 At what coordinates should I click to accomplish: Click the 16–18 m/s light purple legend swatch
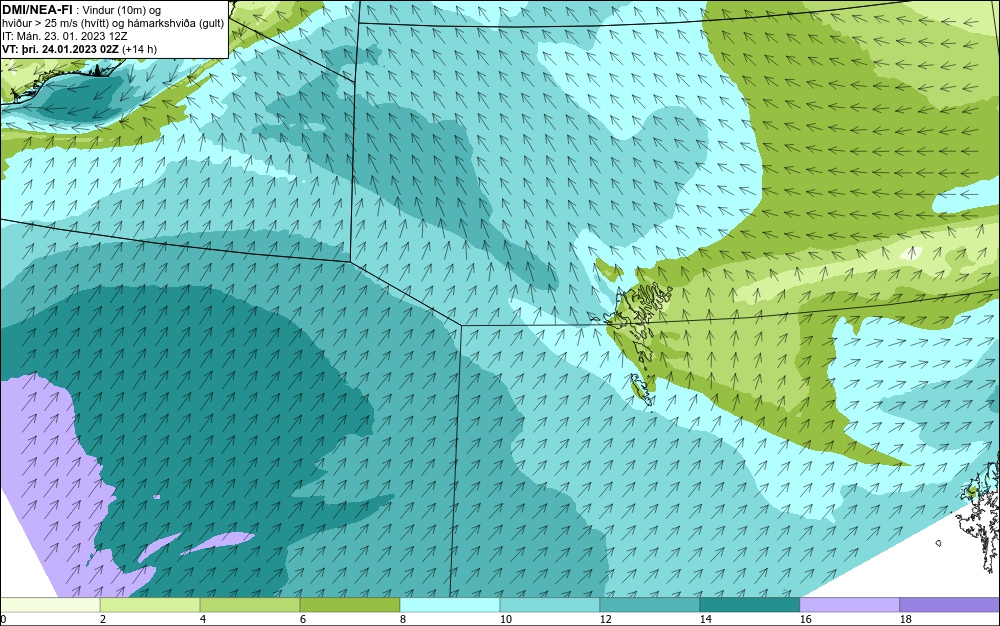(x=849, y=604)
